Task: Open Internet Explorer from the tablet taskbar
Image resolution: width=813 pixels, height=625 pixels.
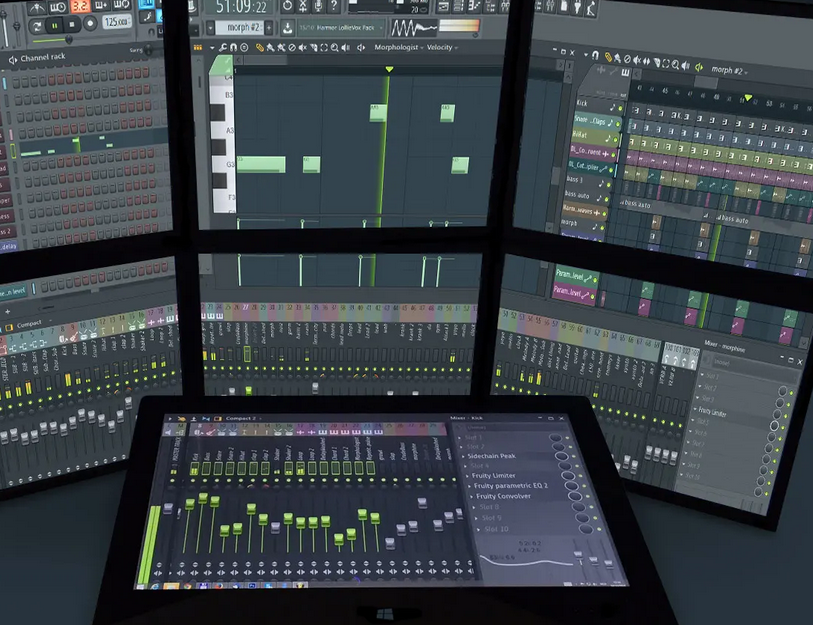Action: [x=155, y=587]
